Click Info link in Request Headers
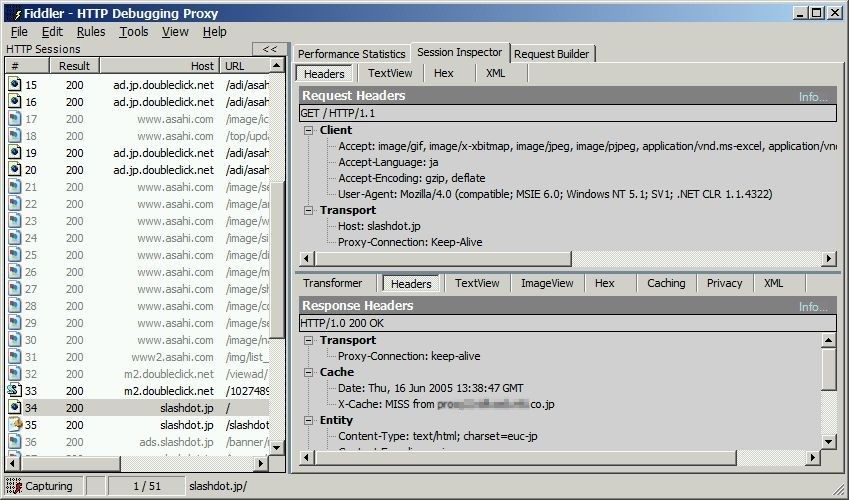This screenshot has height=500, width=849. (813, 96)
